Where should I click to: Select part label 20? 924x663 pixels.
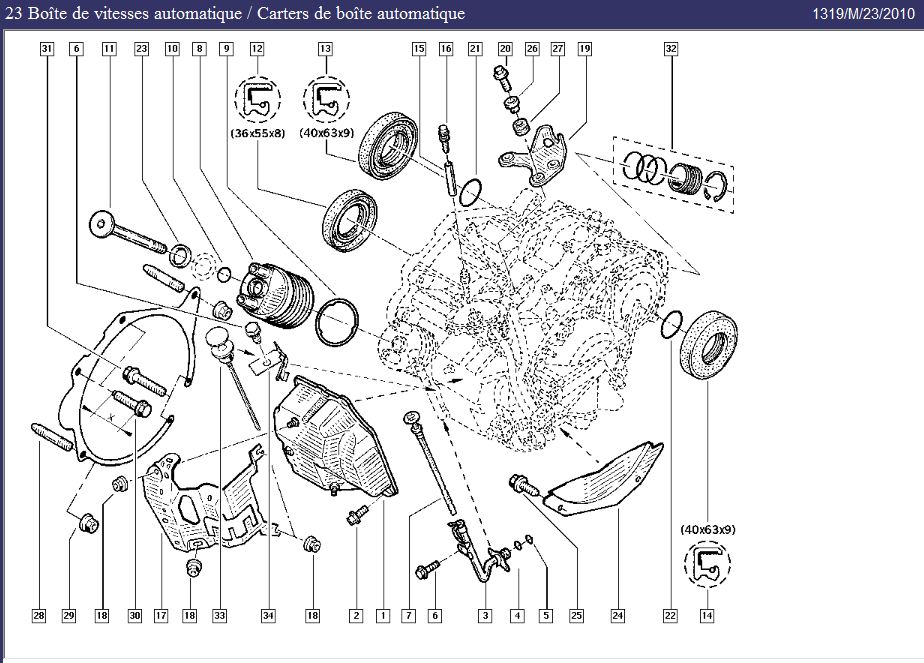[505, 49]
